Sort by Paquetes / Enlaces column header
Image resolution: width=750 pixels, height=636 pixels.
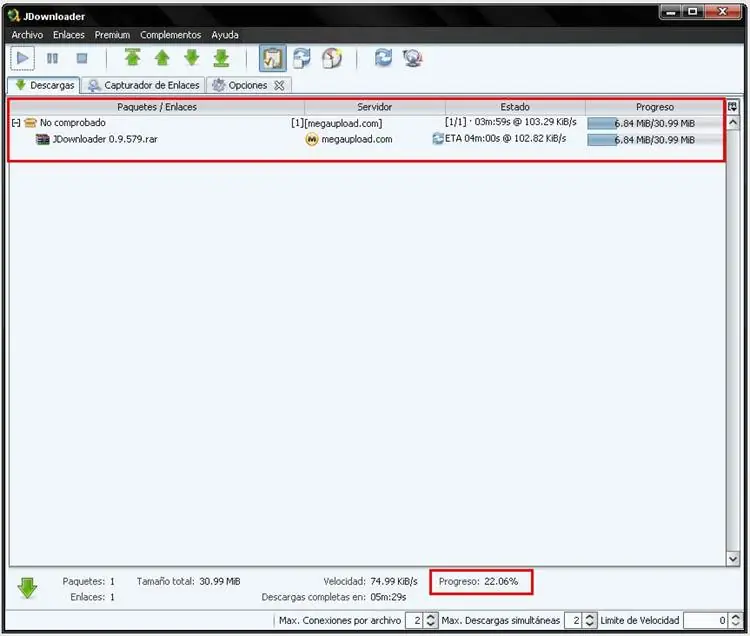157,107
